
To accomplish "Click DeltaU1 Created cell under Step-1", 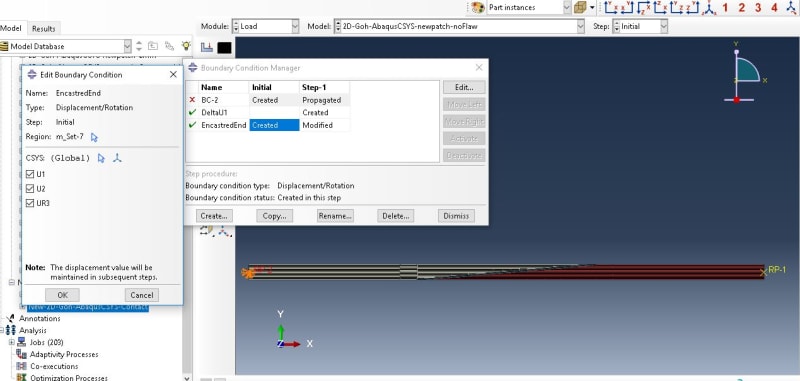I will [x=324, y=112].
